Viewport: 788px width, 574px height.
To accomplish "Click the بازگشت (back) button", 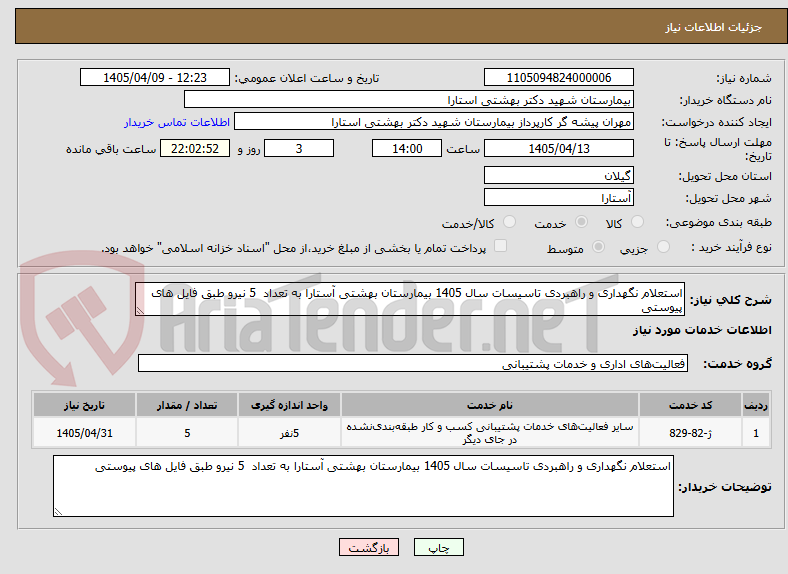I will 369,547.
